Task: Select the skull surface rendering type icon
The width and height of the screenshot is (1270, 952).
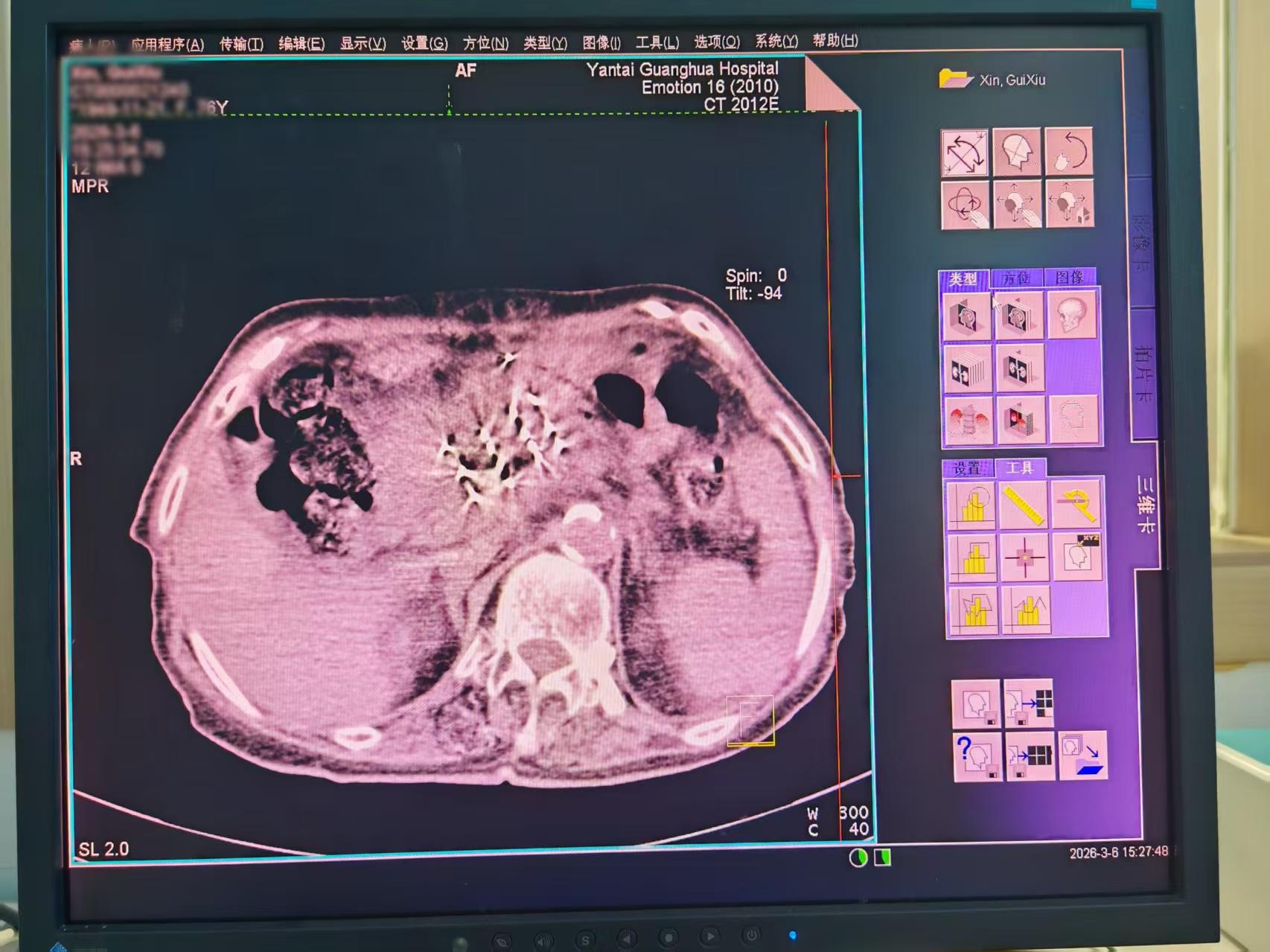Action: pos(1073,315)
